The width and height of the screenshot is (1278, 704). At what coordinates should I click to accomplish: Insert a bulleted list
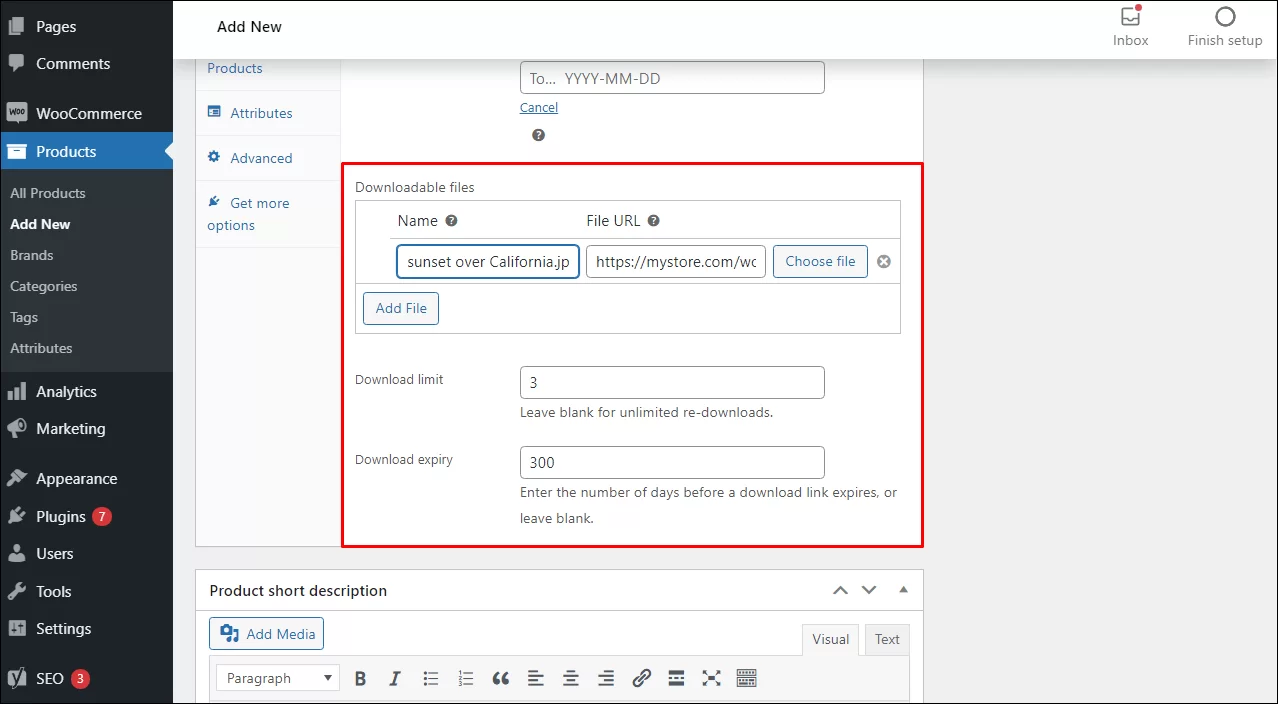point(430,678)
